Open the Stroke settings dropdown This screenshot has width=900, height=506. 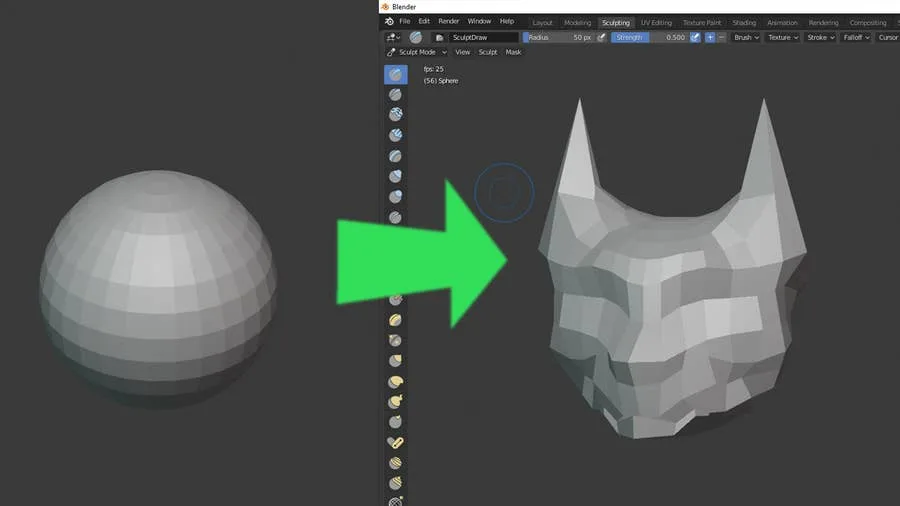(820, 37)
